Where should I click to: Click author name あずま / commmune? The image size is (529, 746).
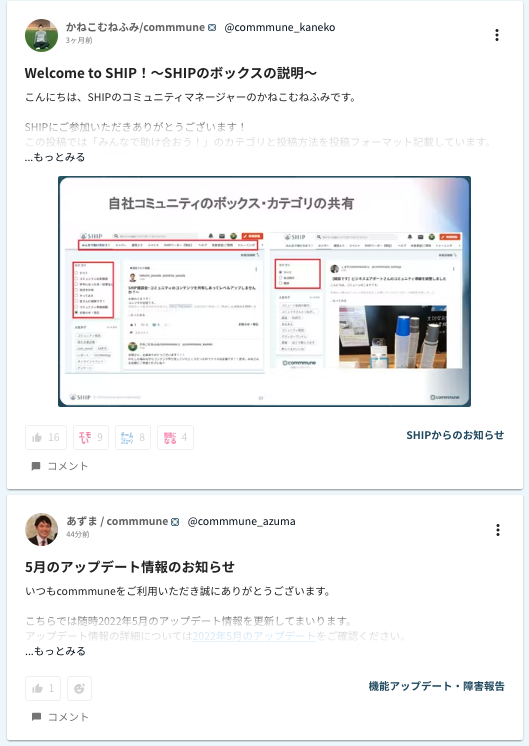click(117, 521)
